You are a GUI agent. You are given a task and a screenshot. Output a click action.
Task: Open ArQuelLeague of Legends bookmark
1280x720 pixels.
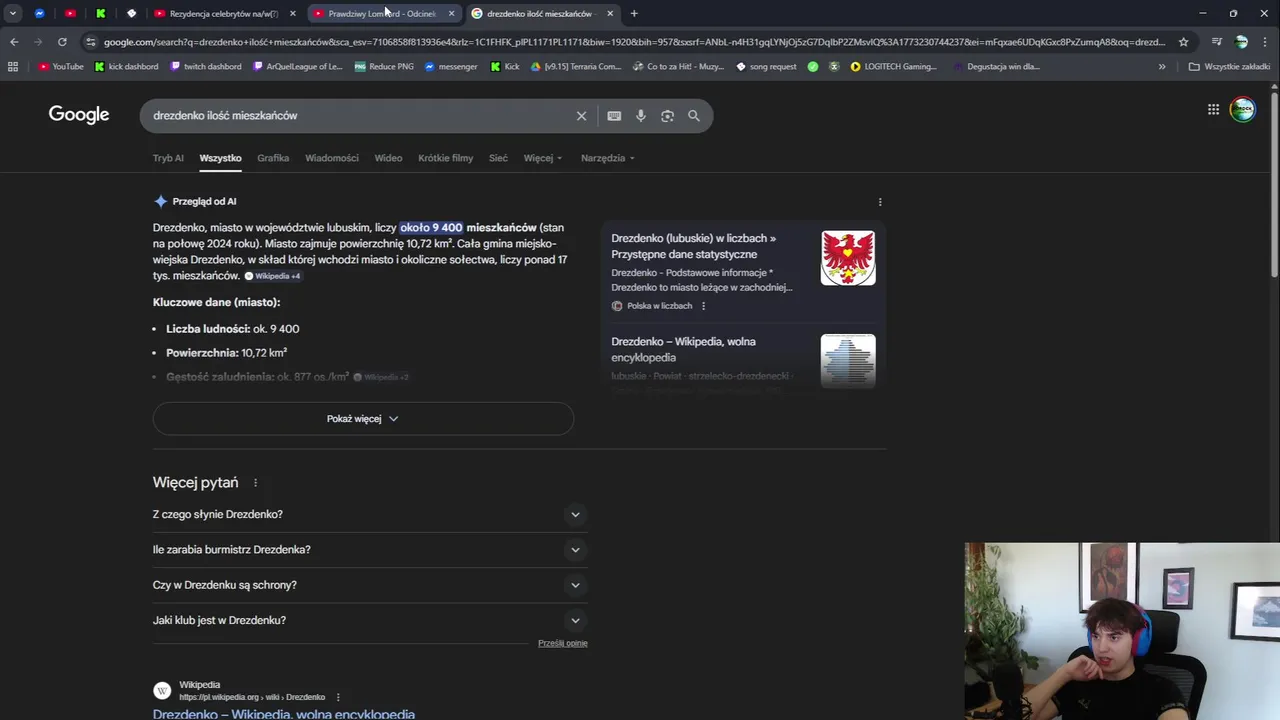point(298,66)
